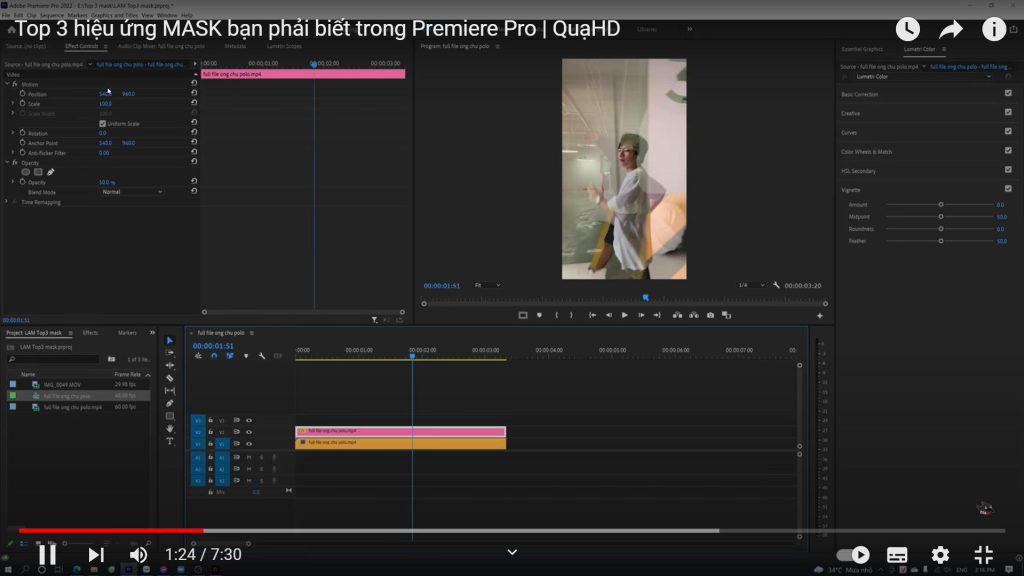
Task: Expand the Time Remapping section
Action: tap(6, 202)
